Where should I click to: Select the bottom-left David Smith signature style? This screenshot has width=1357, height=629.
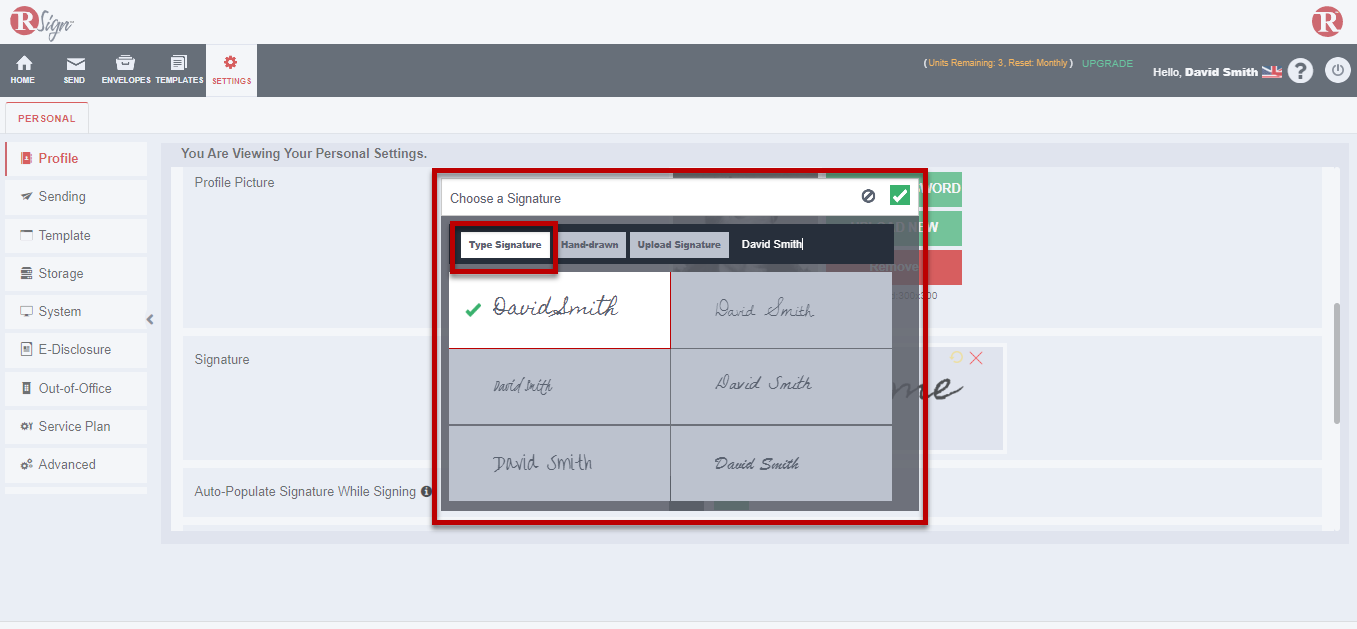coord(559,463)
